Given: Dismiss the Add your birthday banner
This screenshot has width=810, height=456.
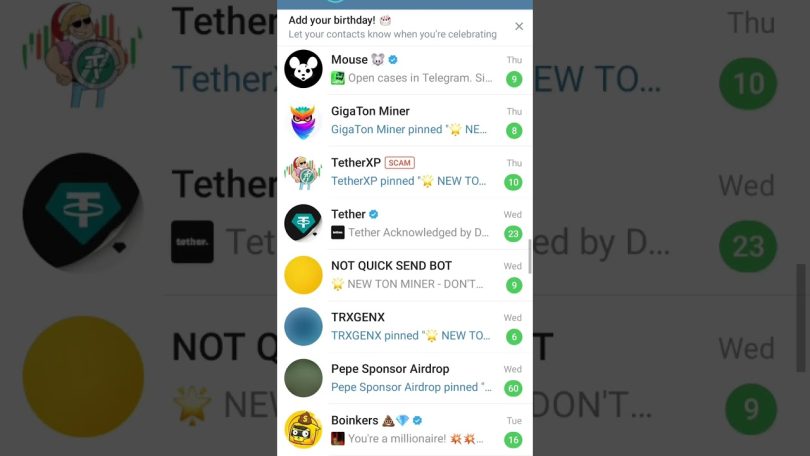Looking at the screenshot, I should coord(519,26).
